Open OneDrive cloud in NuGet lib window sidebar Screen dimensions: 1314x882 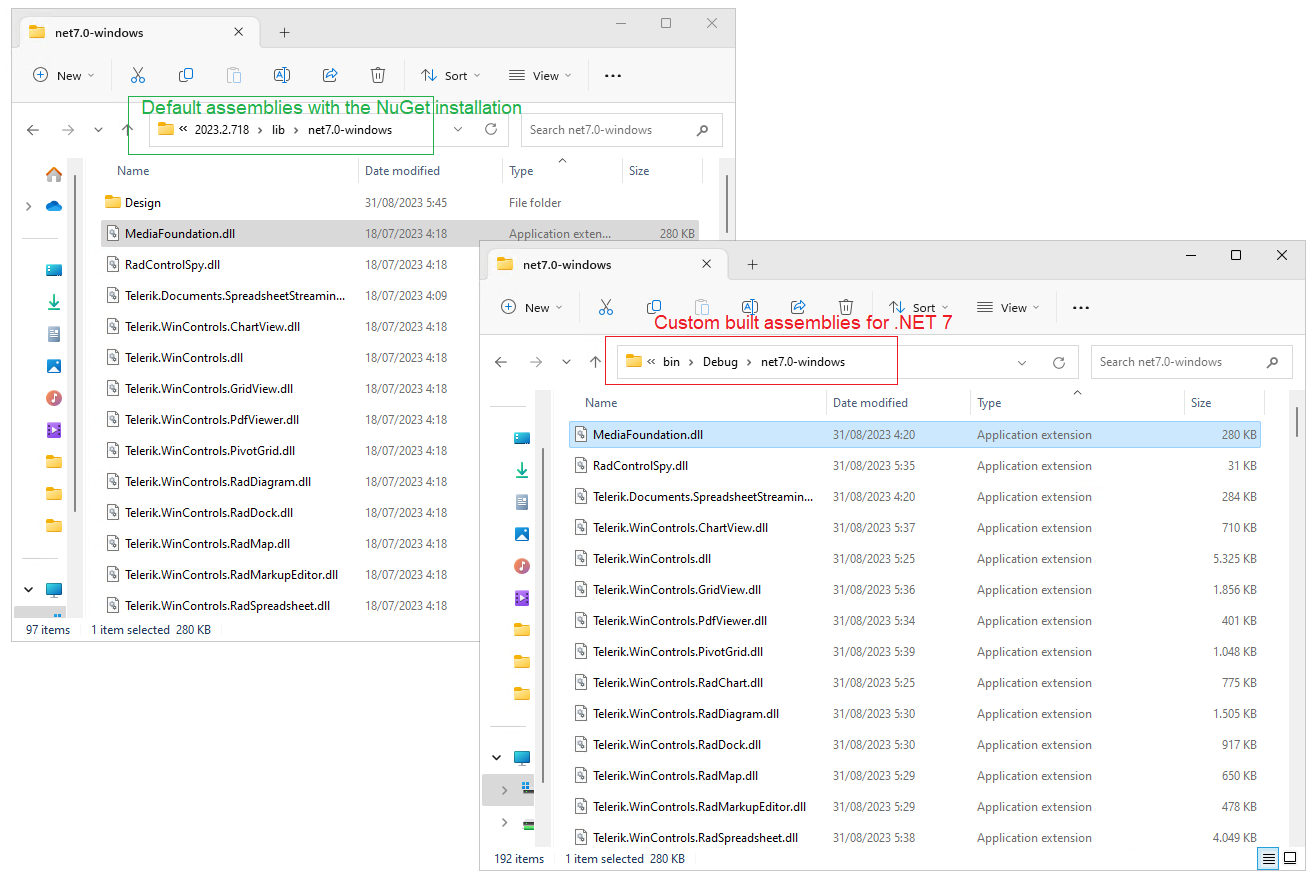54,206
